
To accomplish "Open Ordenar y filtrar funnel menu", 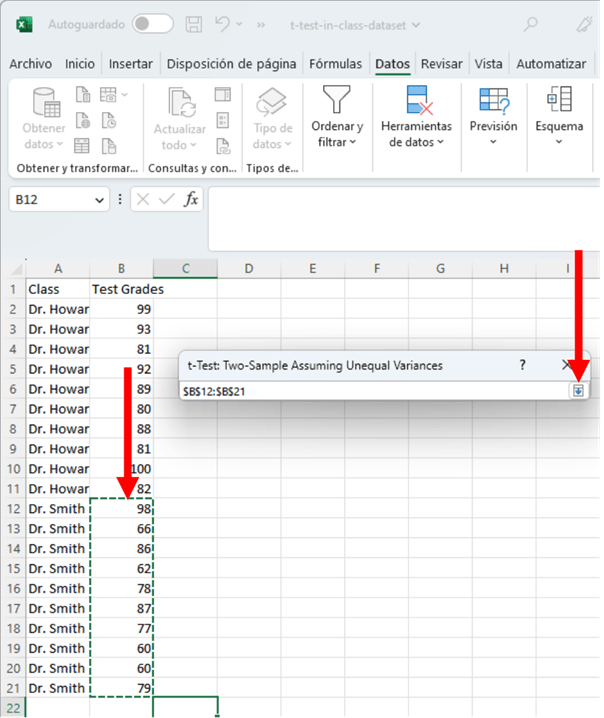I will pos(337,118).
